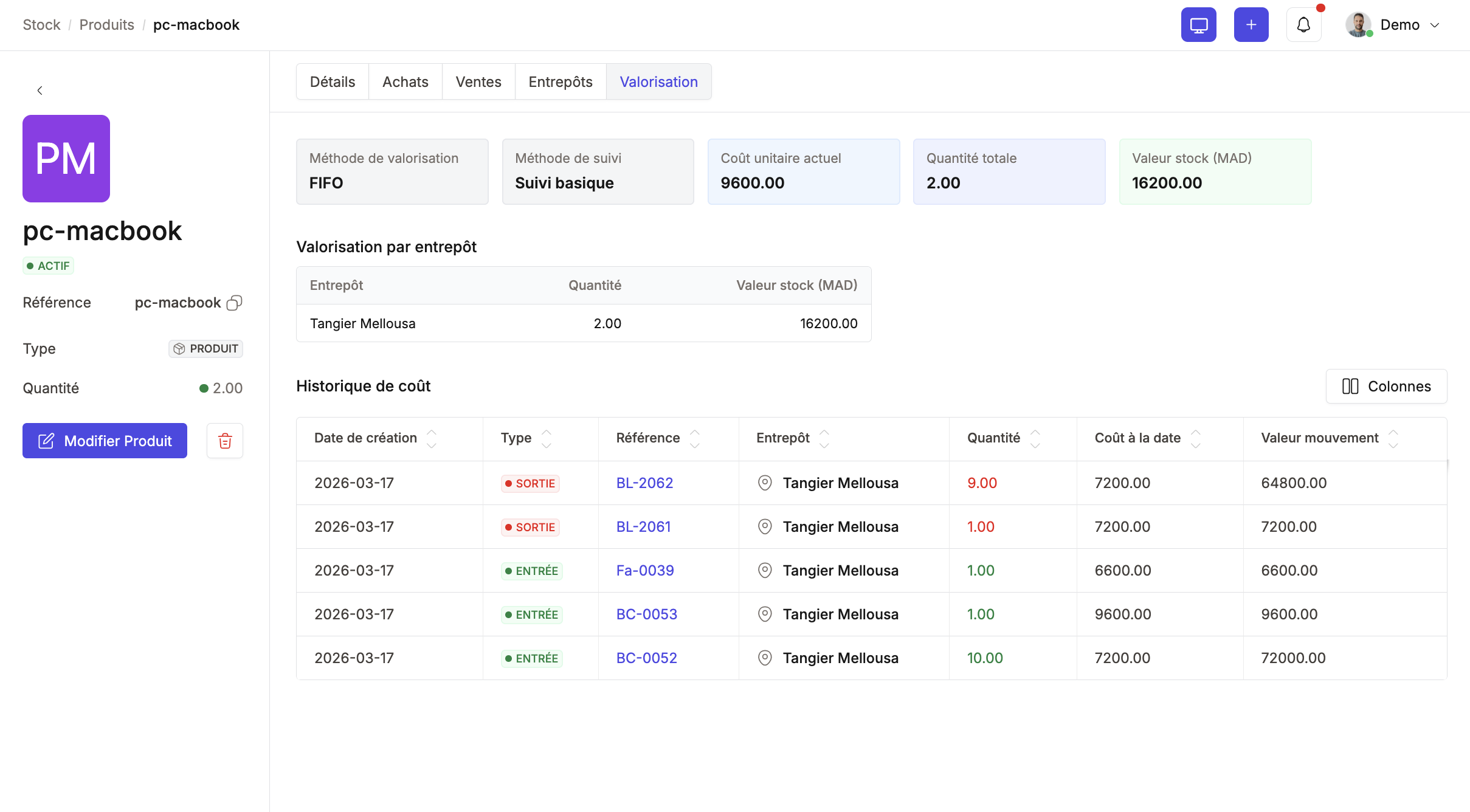Image resolution: width=1470 pixels, height=812 pixels.
Task: Sort by Valeur mouvement column
Action: [1393, 438]
